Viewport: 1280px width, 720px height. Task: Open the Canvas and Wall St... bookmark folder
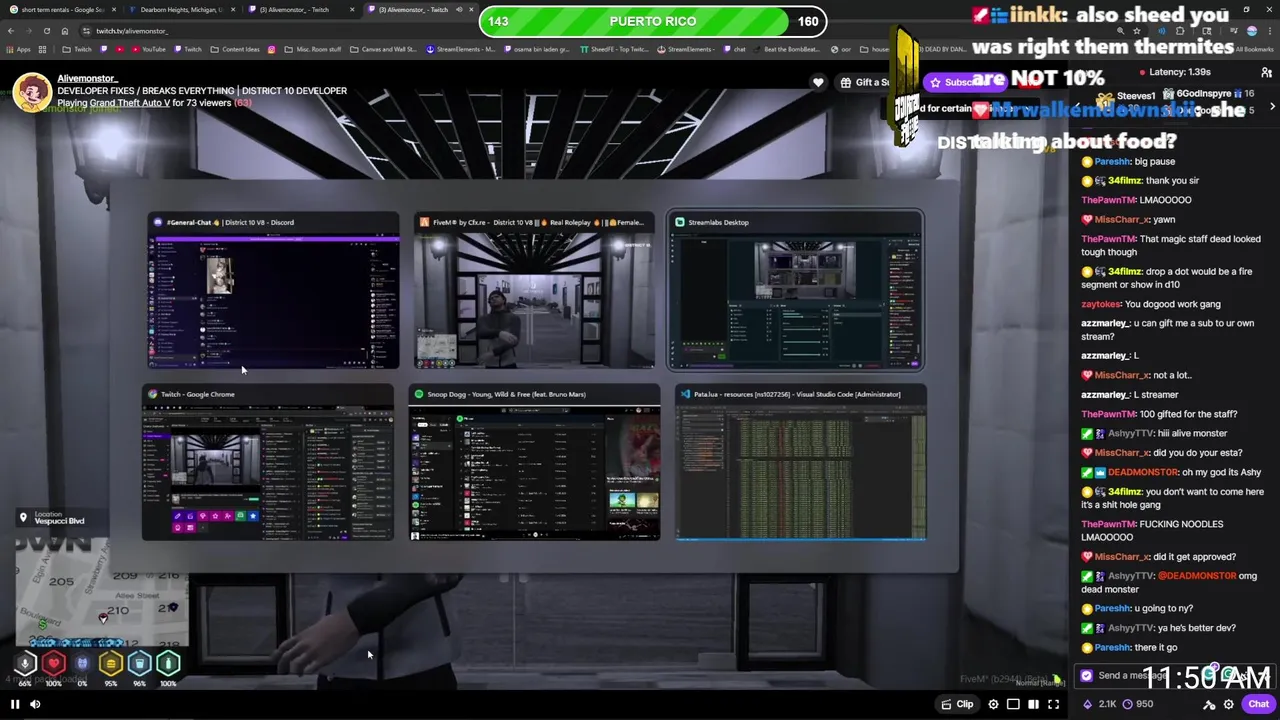(x=384, y=49)
